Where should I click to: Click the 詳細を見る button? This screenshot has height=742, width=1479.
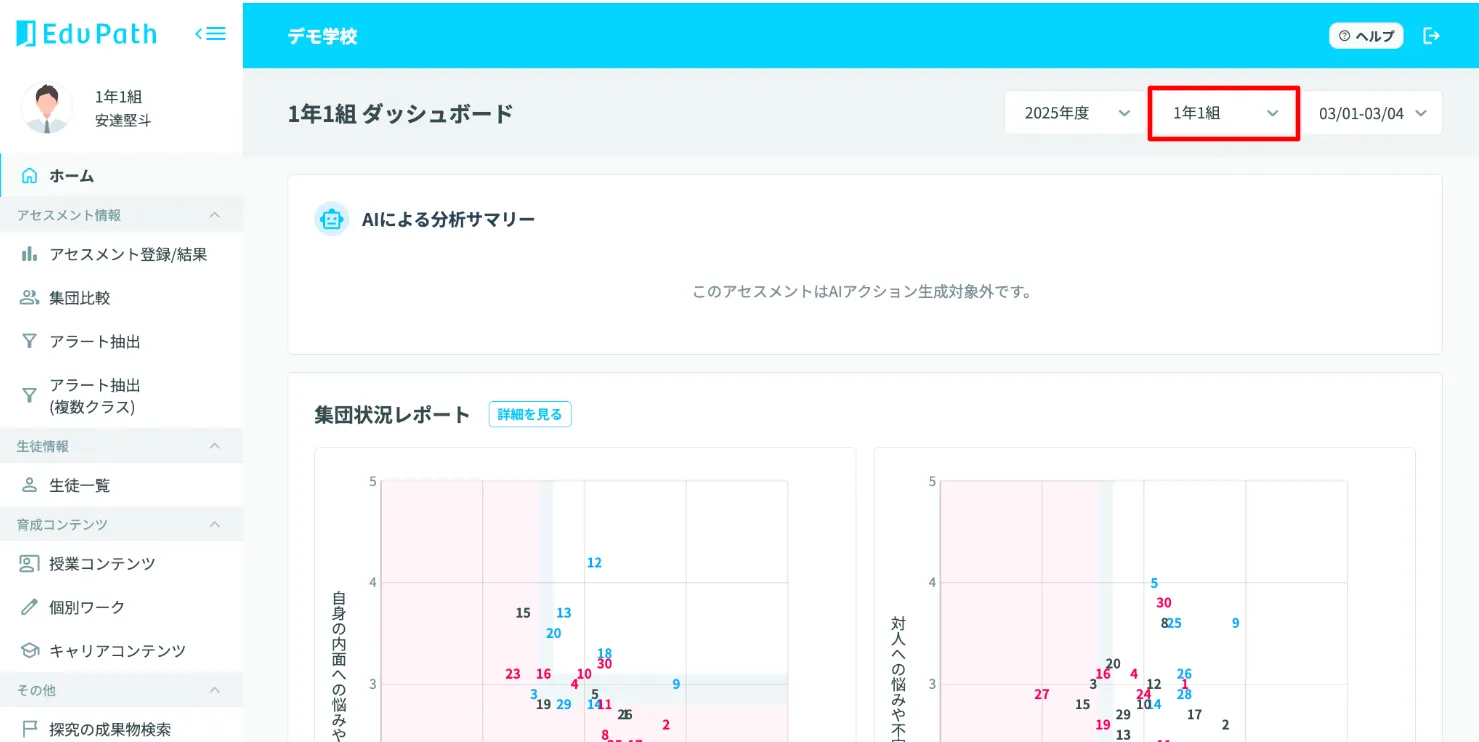point(530,414)
